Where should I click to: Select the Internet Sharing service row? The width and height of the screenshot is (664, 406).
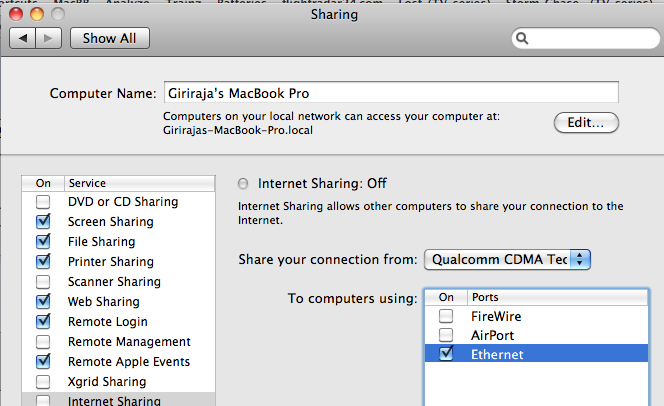pos(119,399)
